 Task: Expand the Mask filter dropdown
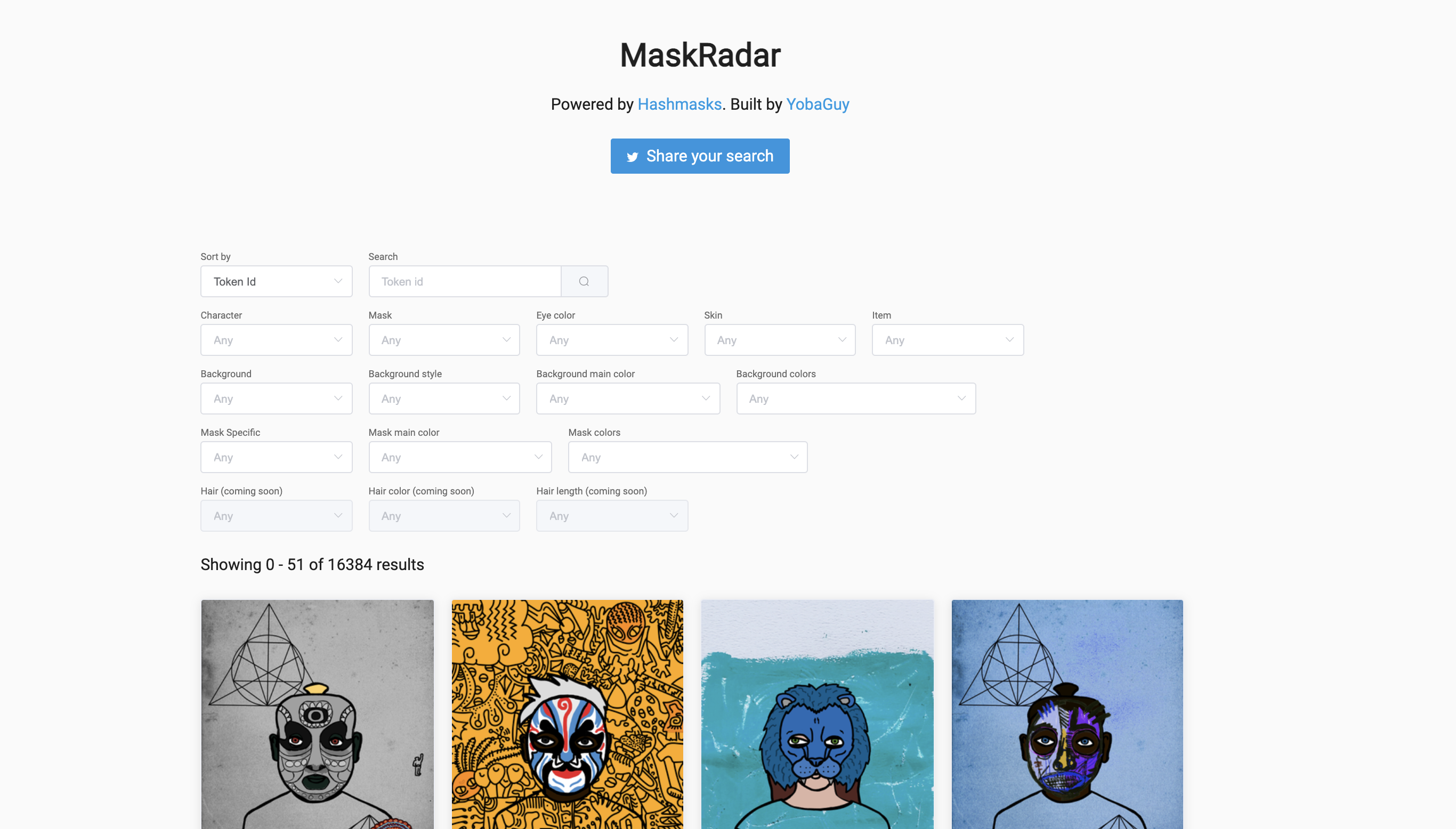click(444, 340)
